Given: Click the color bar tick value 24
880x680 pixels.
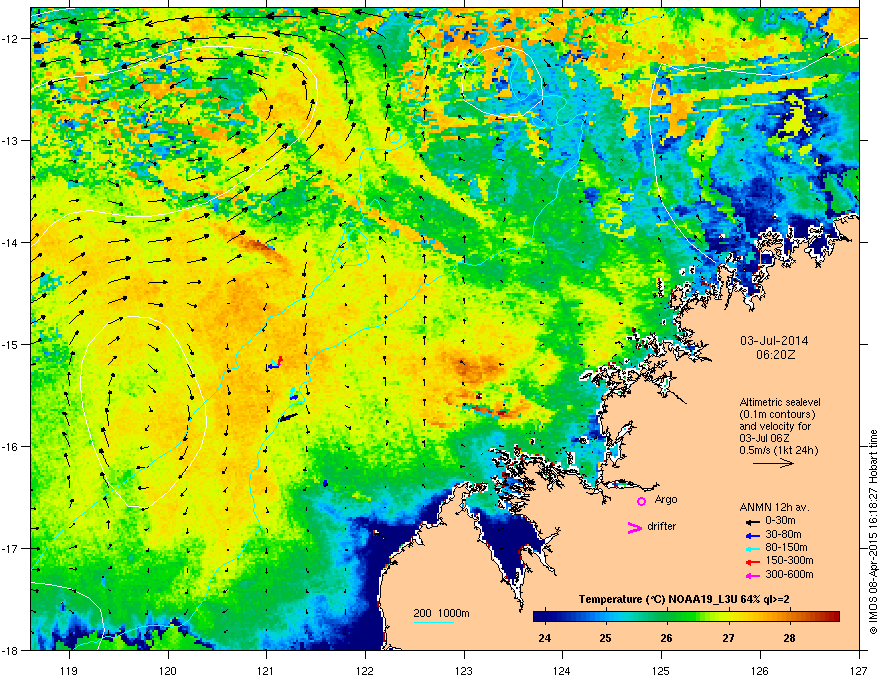Looking at the screenshot, I should tap(544, 638).
